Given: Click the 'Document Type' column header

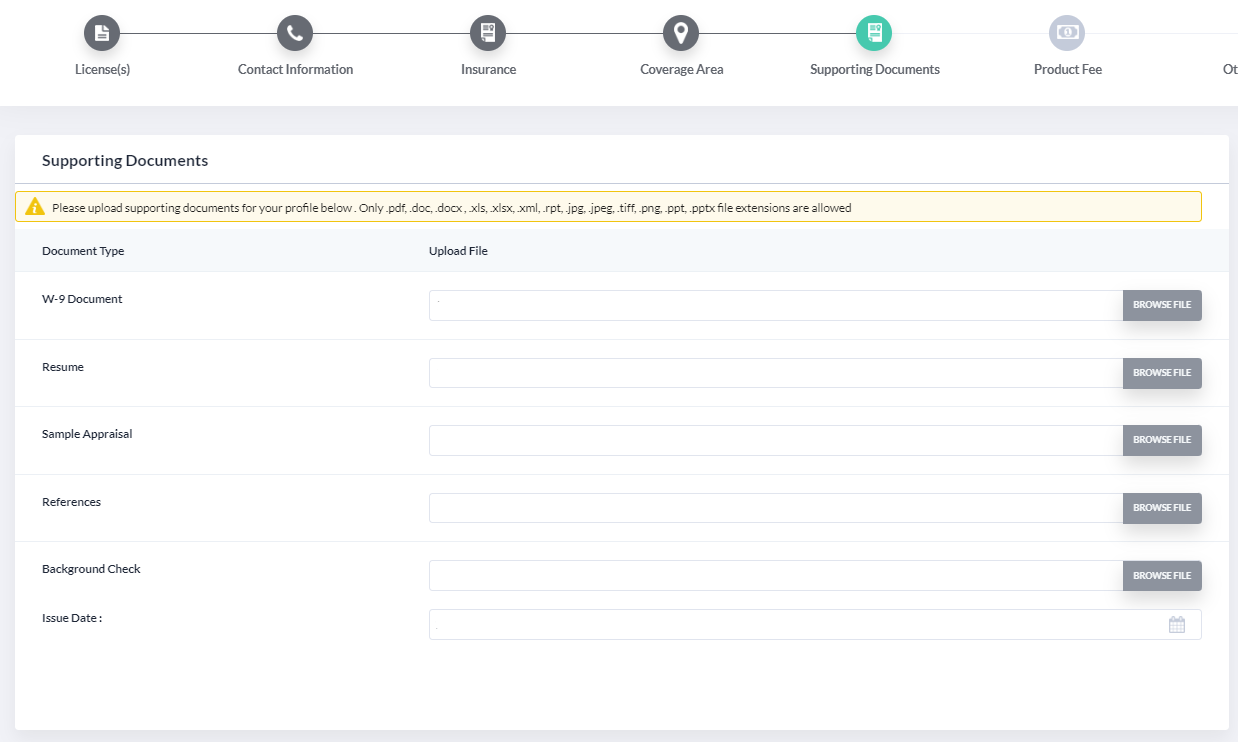Looking at the screenshot, I should pos(83,251).
